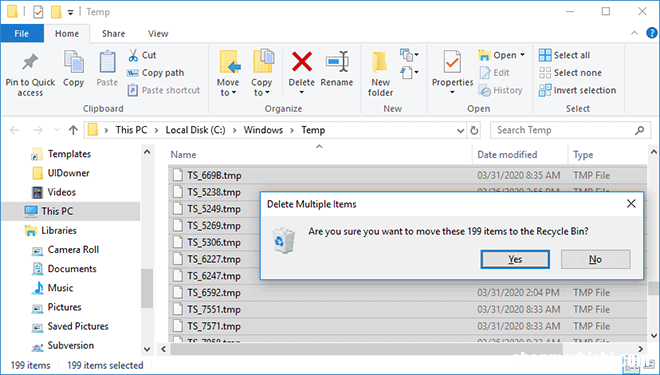The width and height of the screenshot is (660, 375).
Task: Click This PC in the address bar
Action: [131, 130]
